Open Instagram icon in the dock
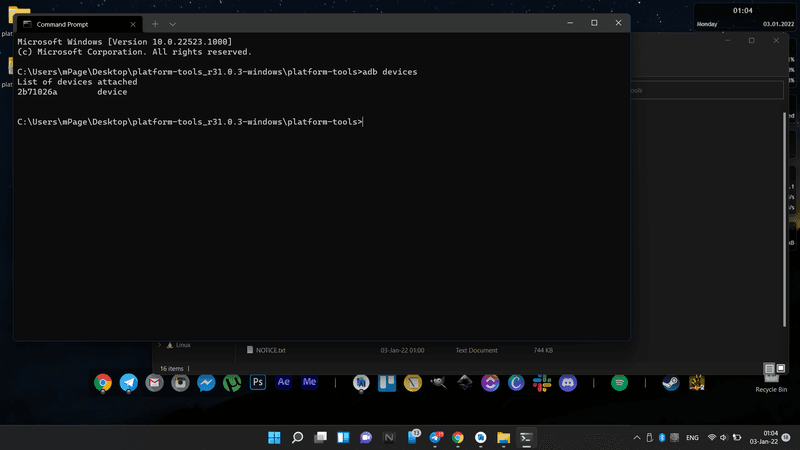This screenshot has height=450, width=800. [180, 383]
